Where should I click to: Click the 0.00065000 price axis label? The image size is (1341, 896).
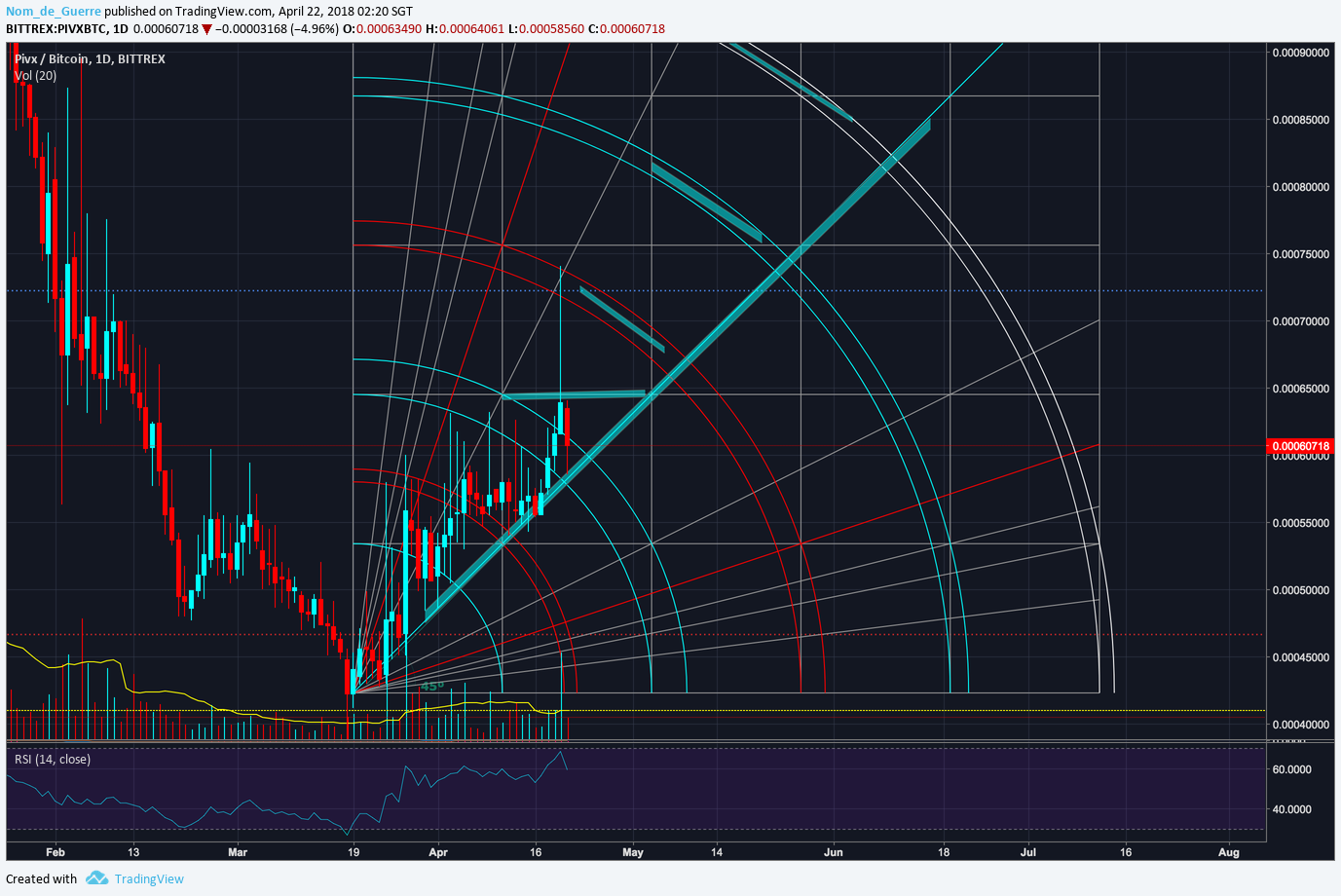pos(1300,389)
